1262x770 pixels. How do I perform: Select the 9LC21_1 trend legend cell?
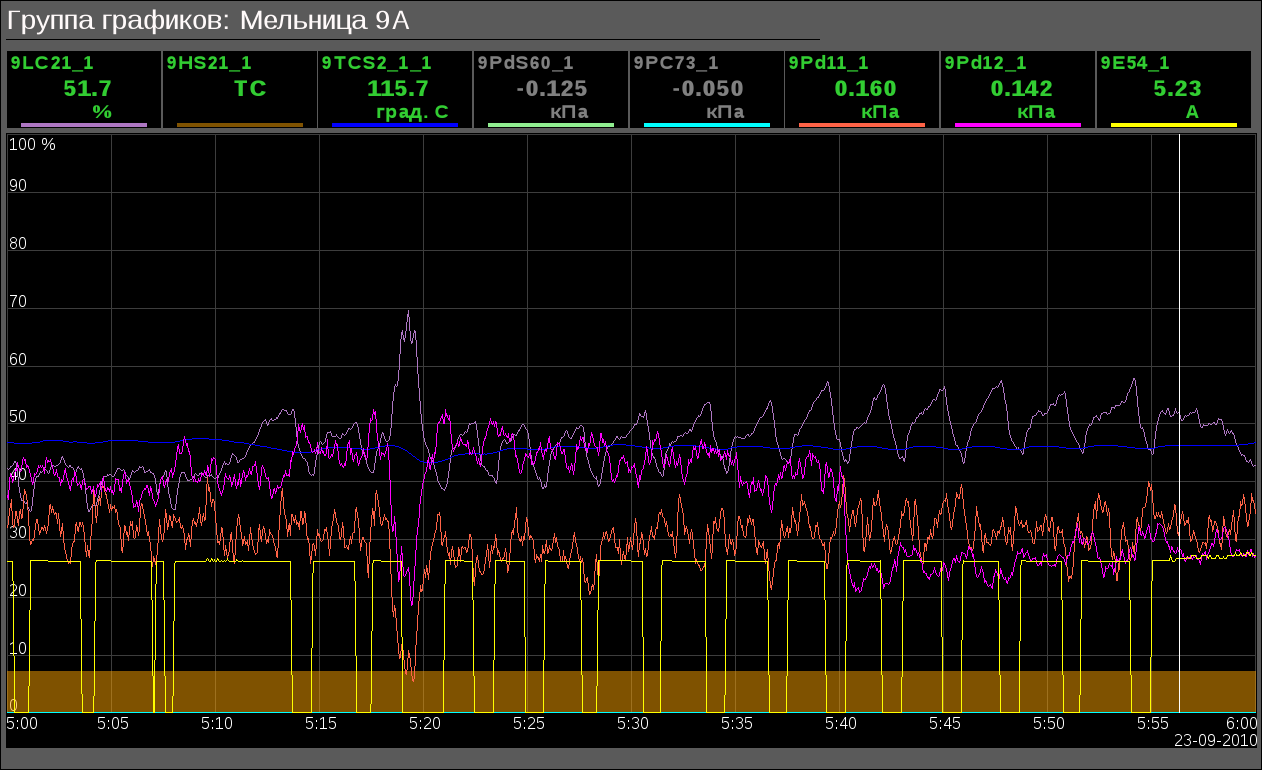point(84,88)
